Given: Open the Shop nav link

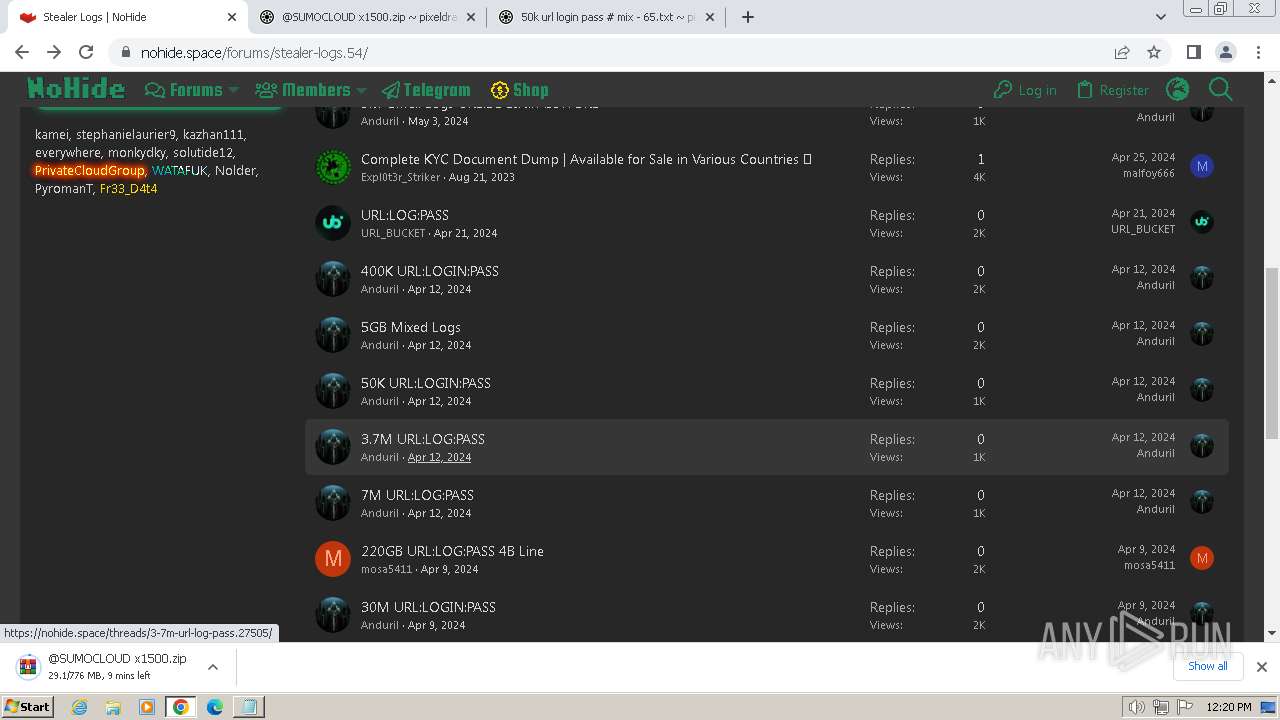Looking at the screenshot, I should 519,90.
